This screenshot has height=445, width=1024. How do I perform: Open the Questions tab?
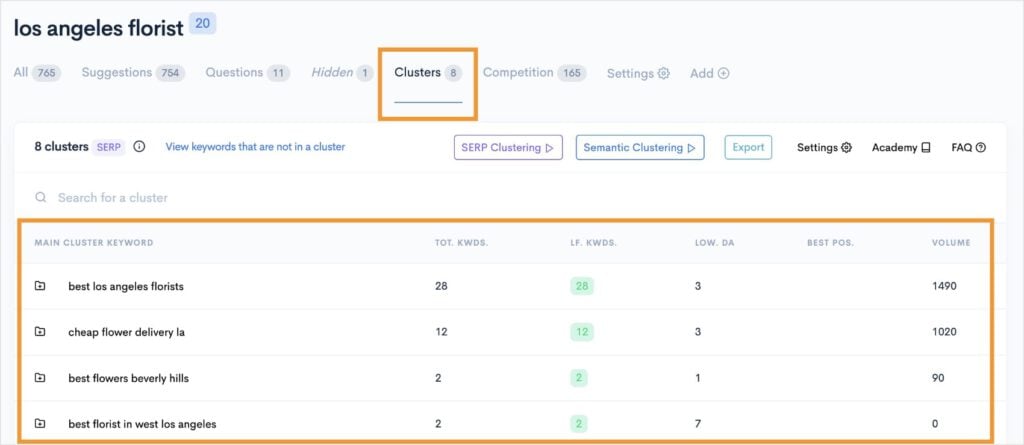tap(248, 73)
